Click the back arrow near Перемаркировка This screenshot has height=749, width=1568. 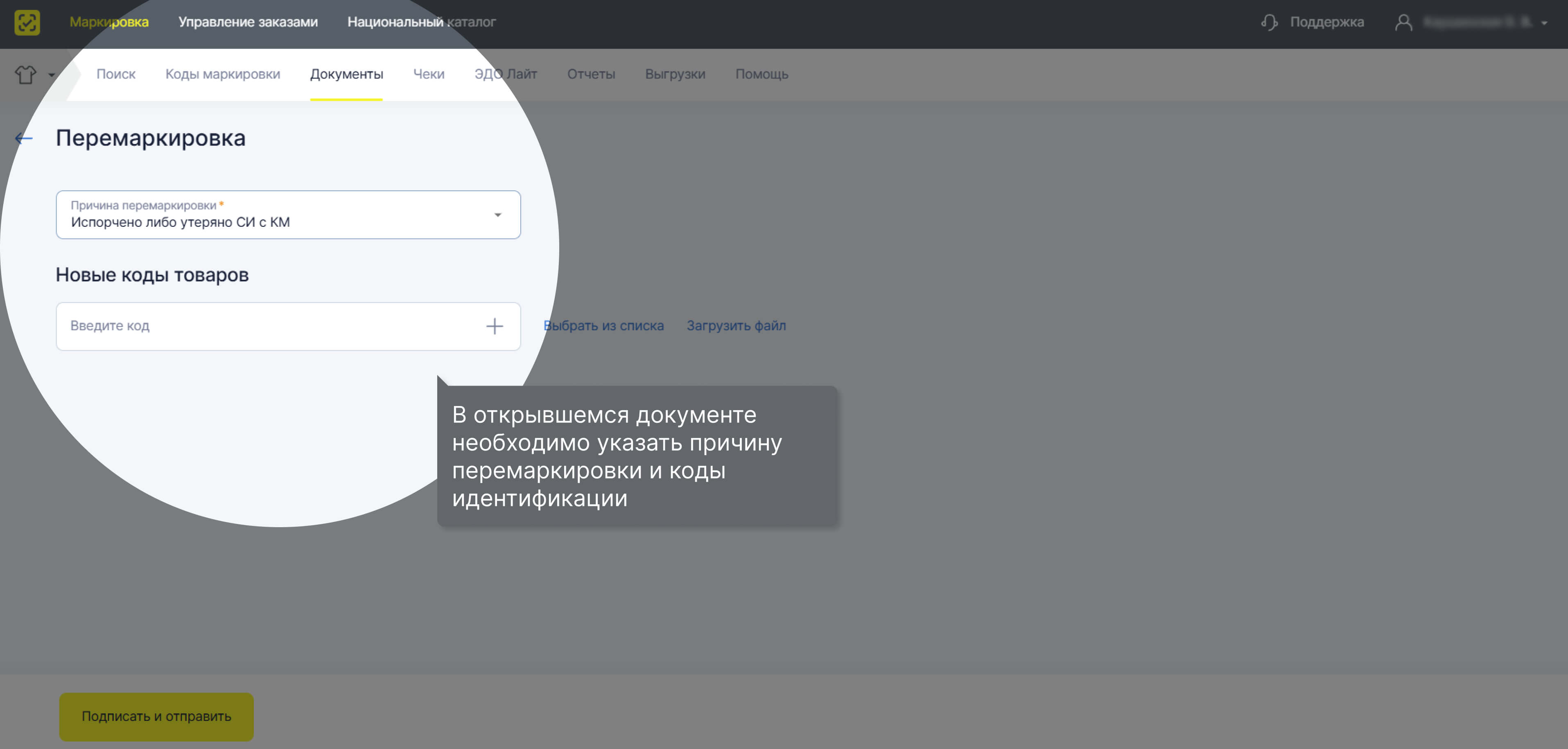[24, 138]
